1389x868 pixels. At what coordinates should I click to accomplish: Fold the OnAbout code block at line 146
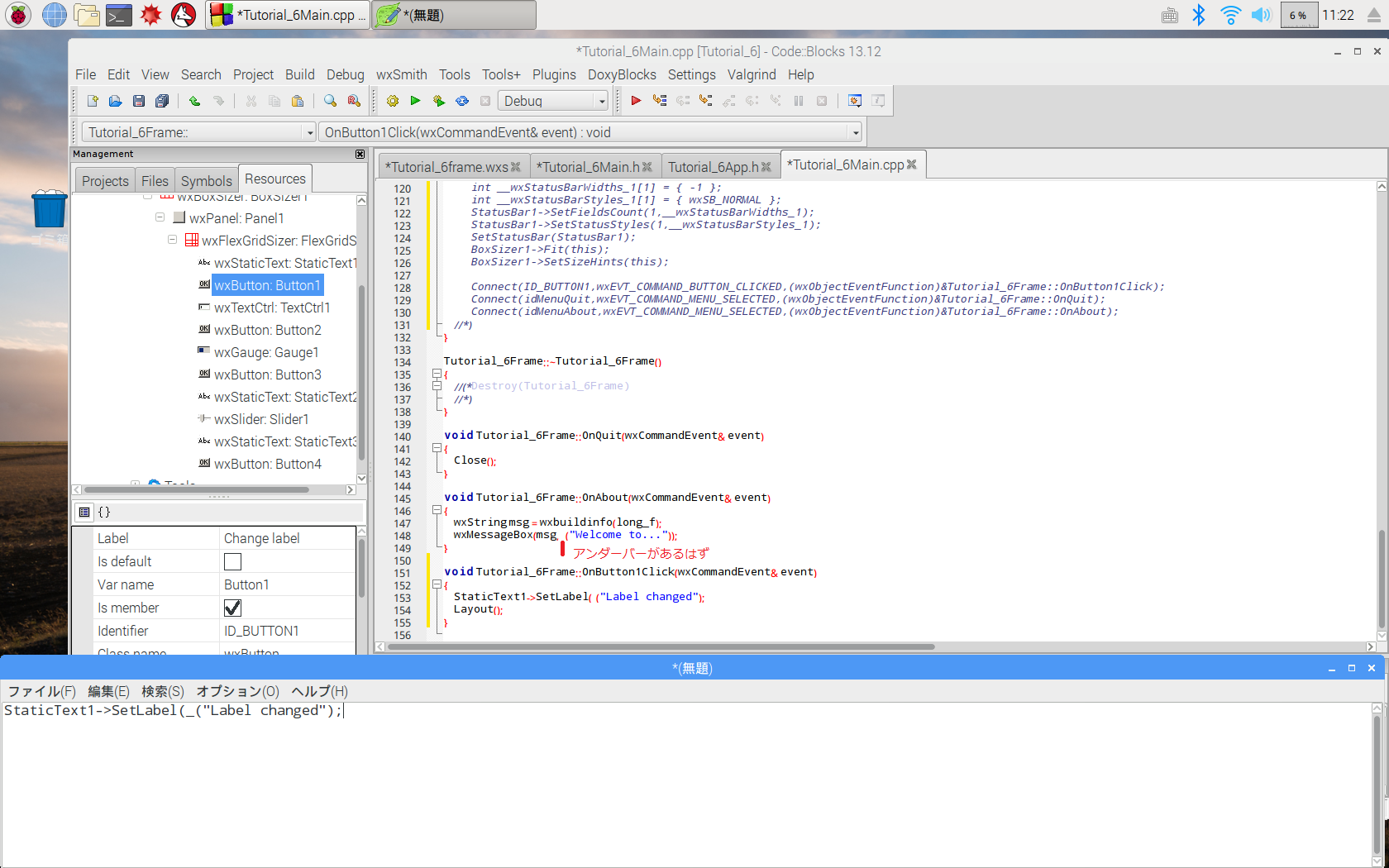point(437,510)
